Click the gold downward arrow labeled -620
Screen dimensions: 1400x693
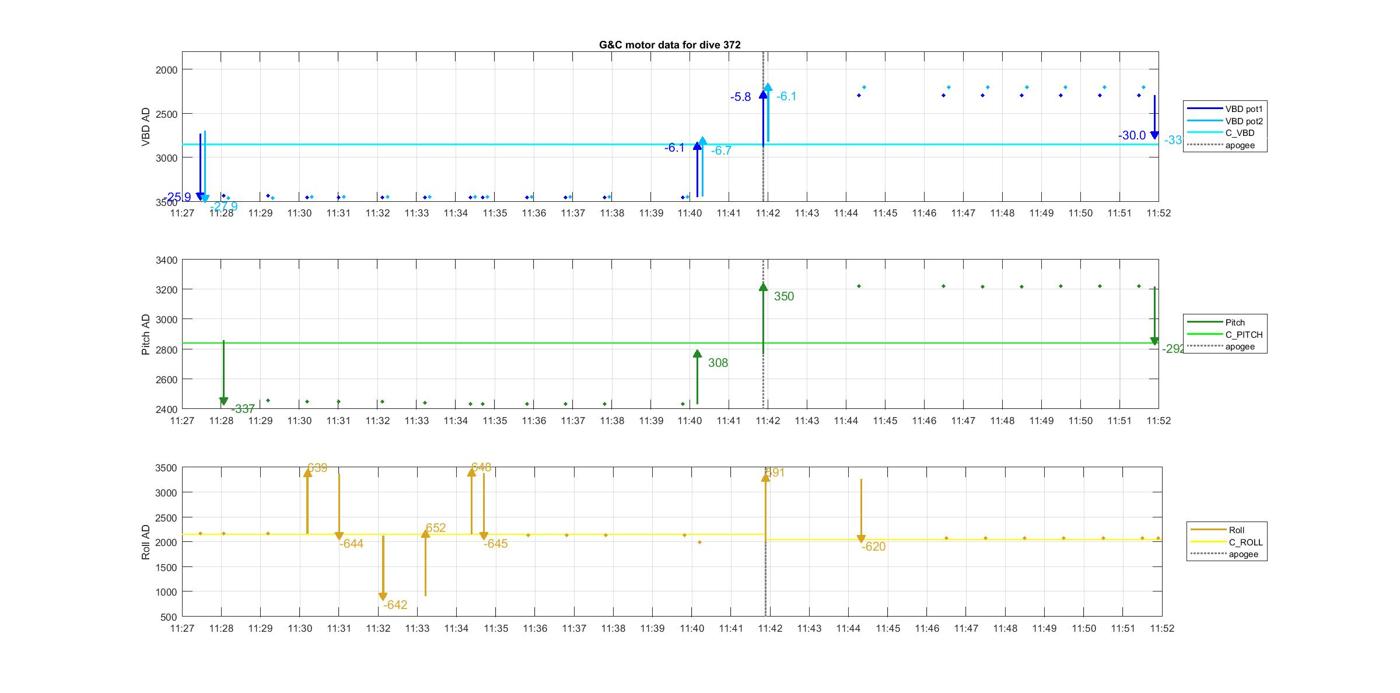point(861,511)
